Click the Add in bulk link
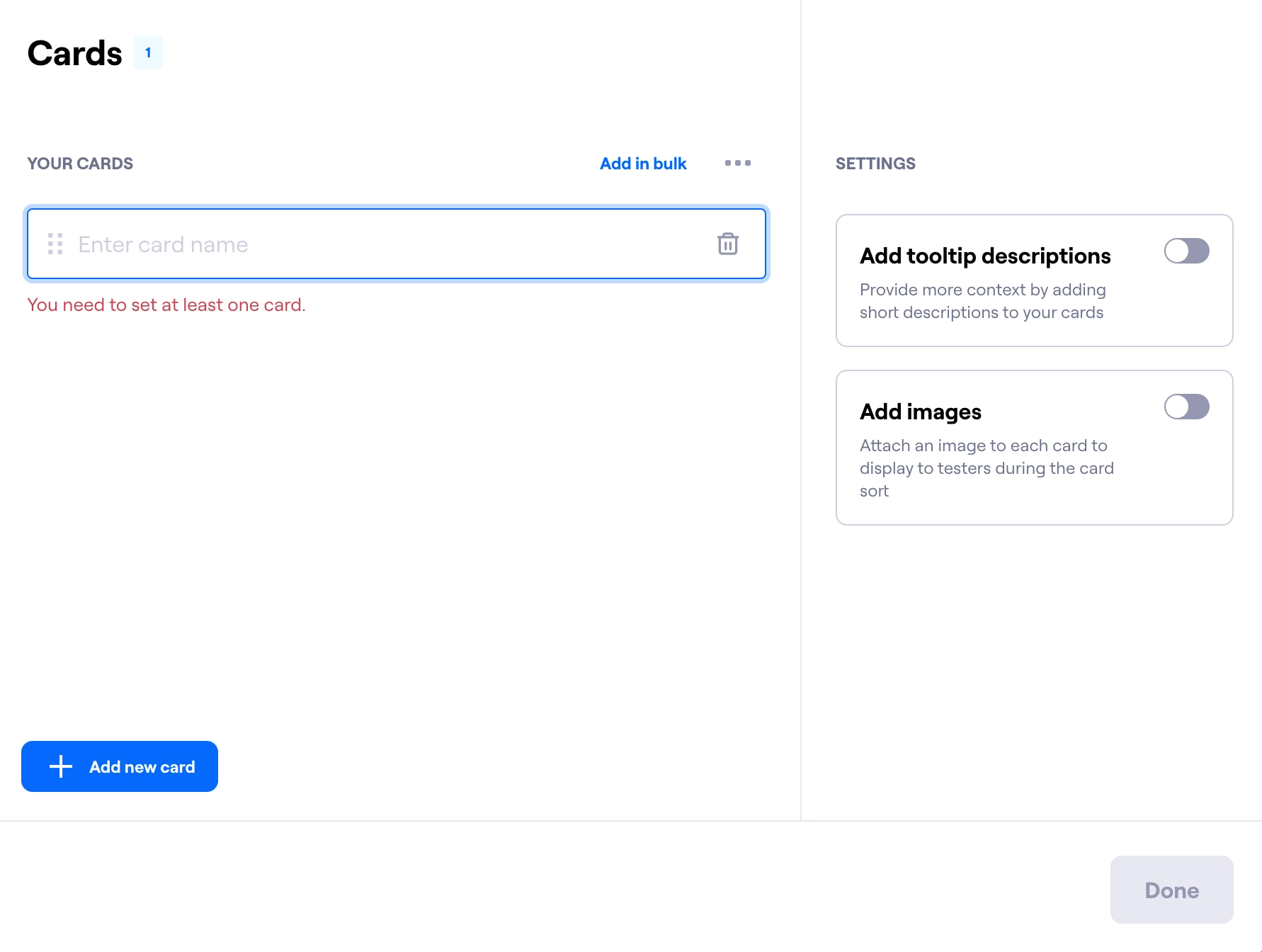 (643, 164)
